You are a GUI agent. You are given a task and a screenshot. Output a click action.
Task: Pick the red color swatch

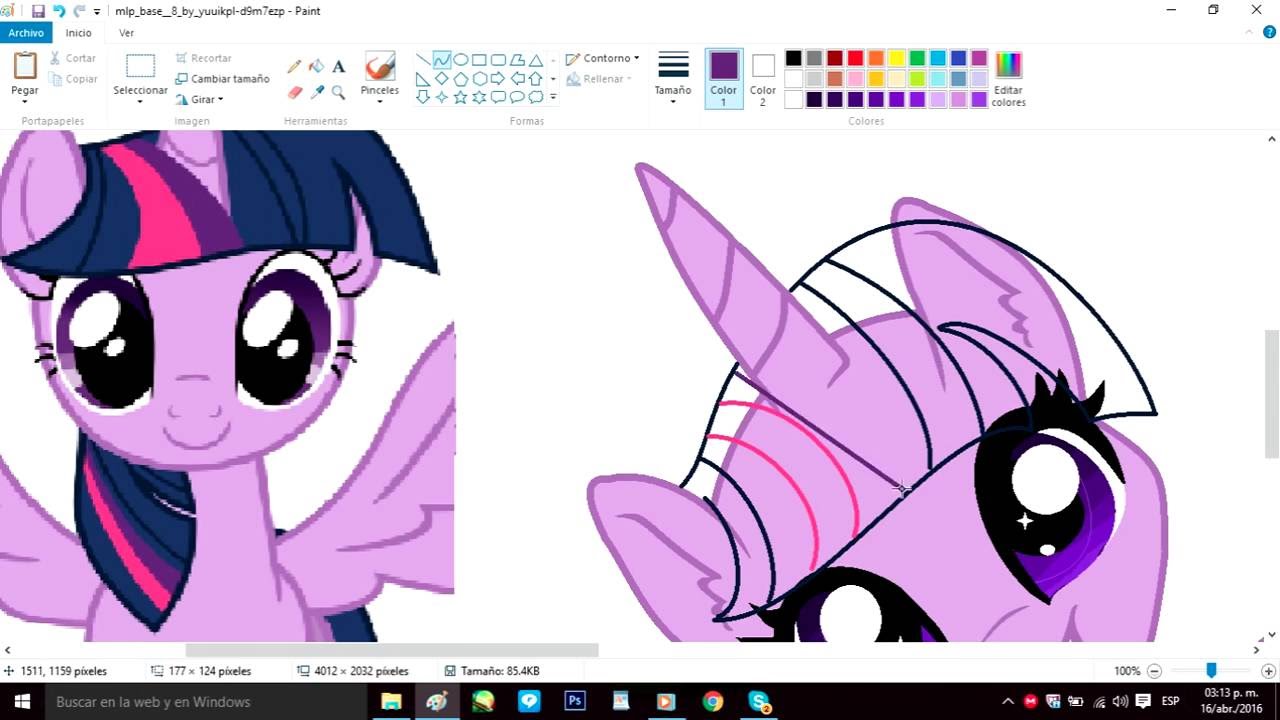pos(855,58)
